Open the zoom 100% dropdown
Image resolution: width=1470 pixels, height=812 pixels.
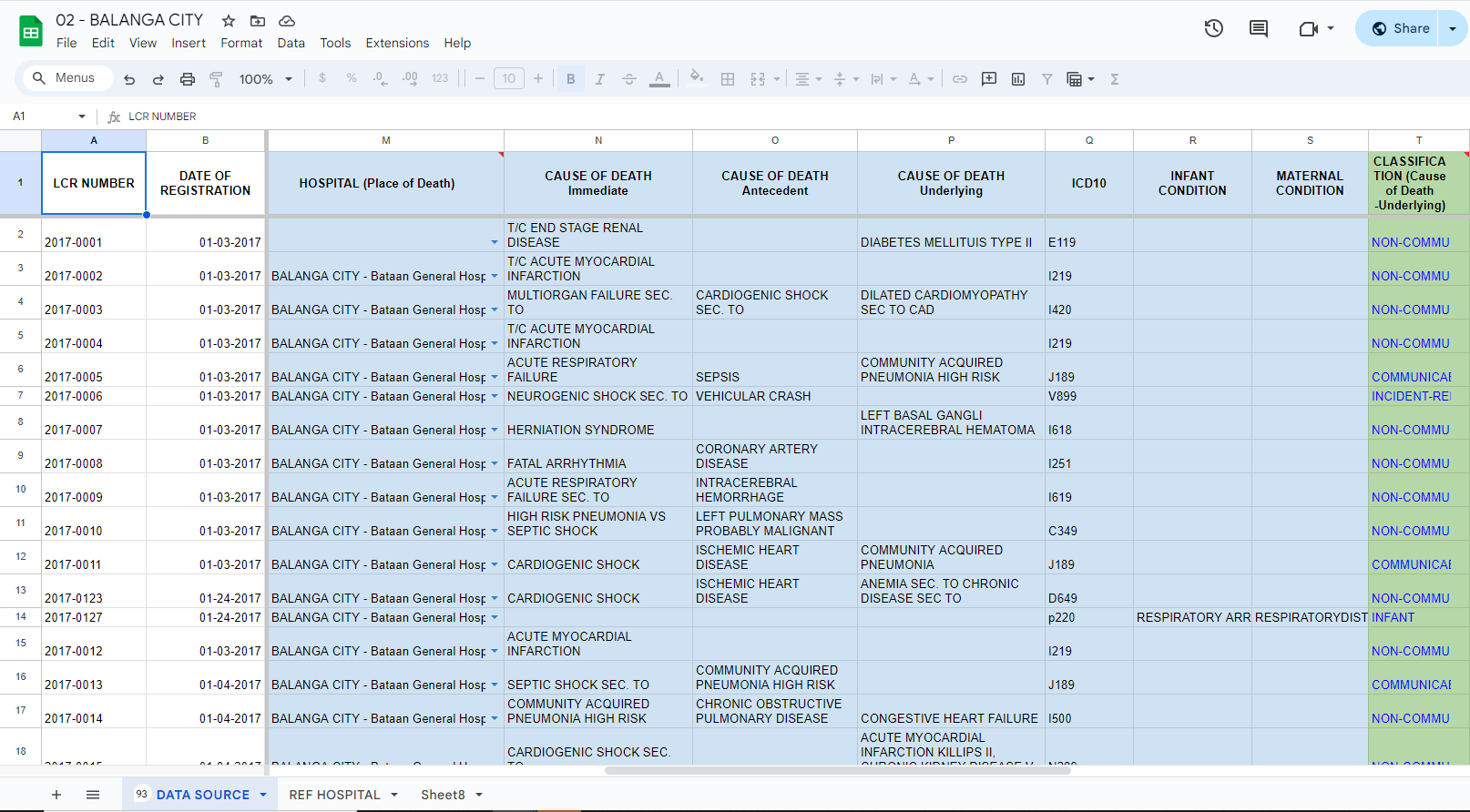pos(265,79)
